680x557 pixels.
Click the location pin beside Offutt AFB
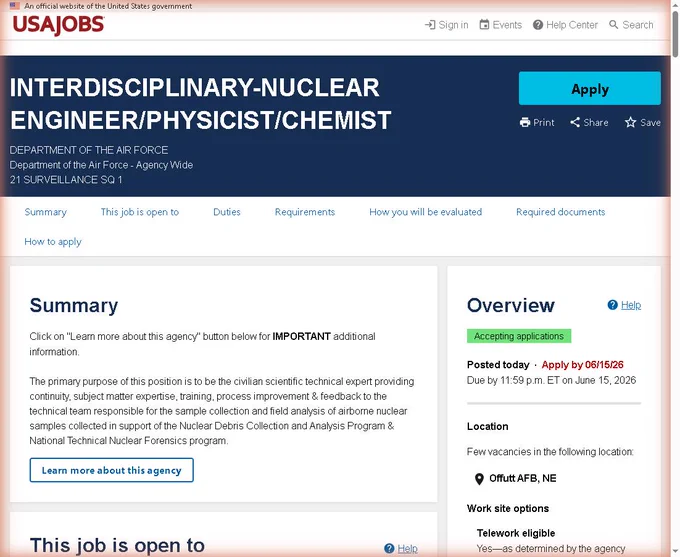[479, 479]
